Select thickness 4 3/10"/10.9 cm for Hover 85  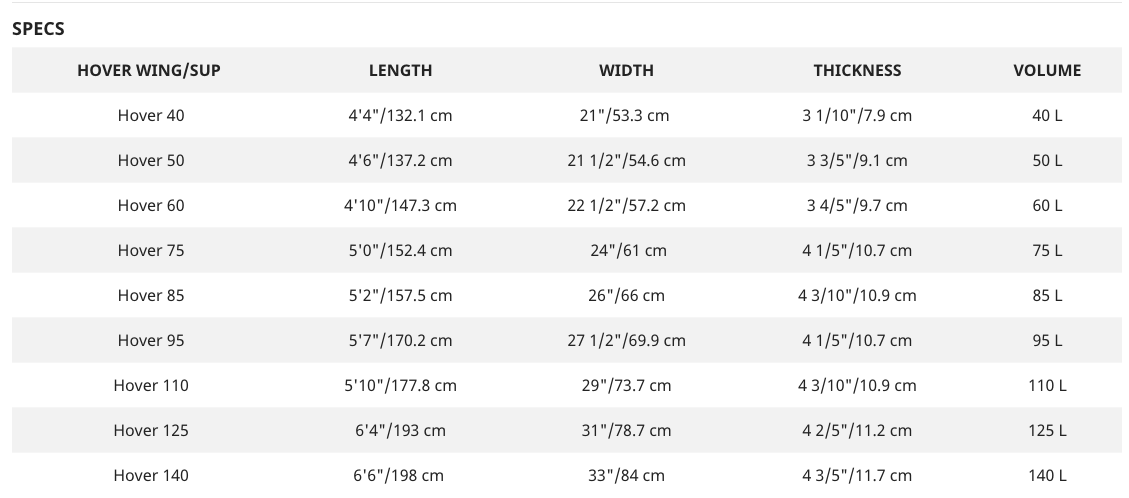[857, 295]
